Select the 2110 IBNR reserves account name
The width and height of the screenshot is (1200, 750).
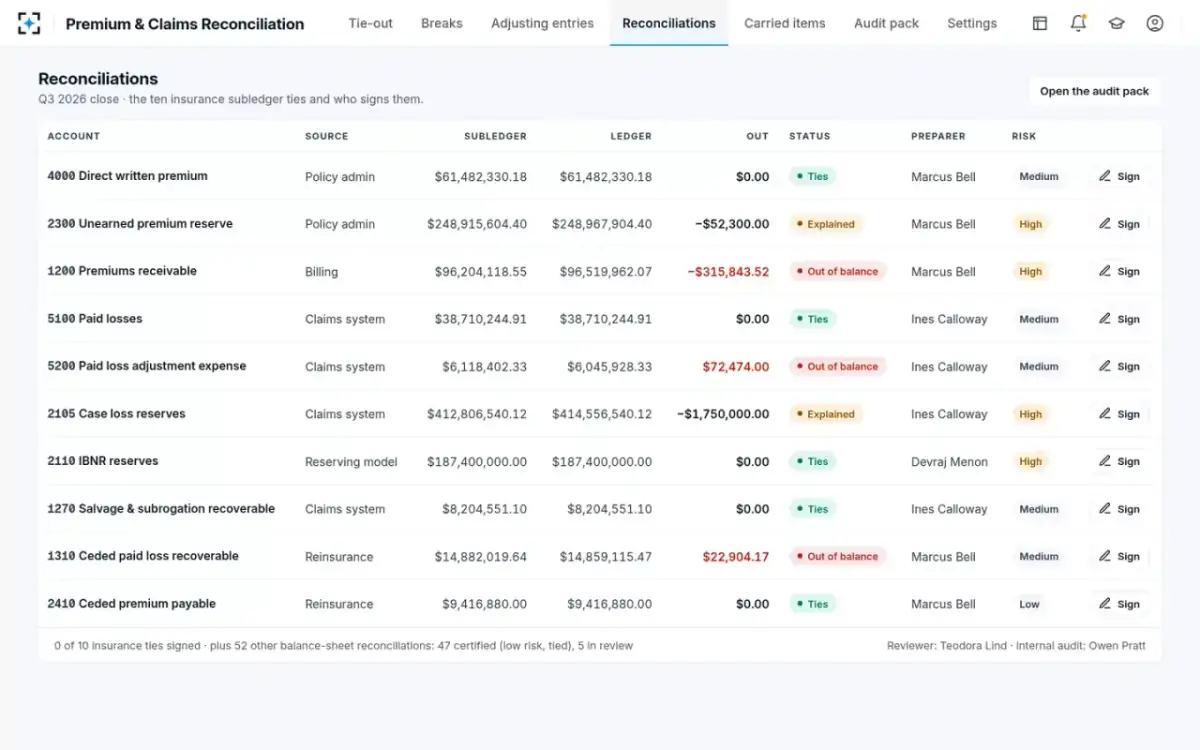(x=103, y=461)
